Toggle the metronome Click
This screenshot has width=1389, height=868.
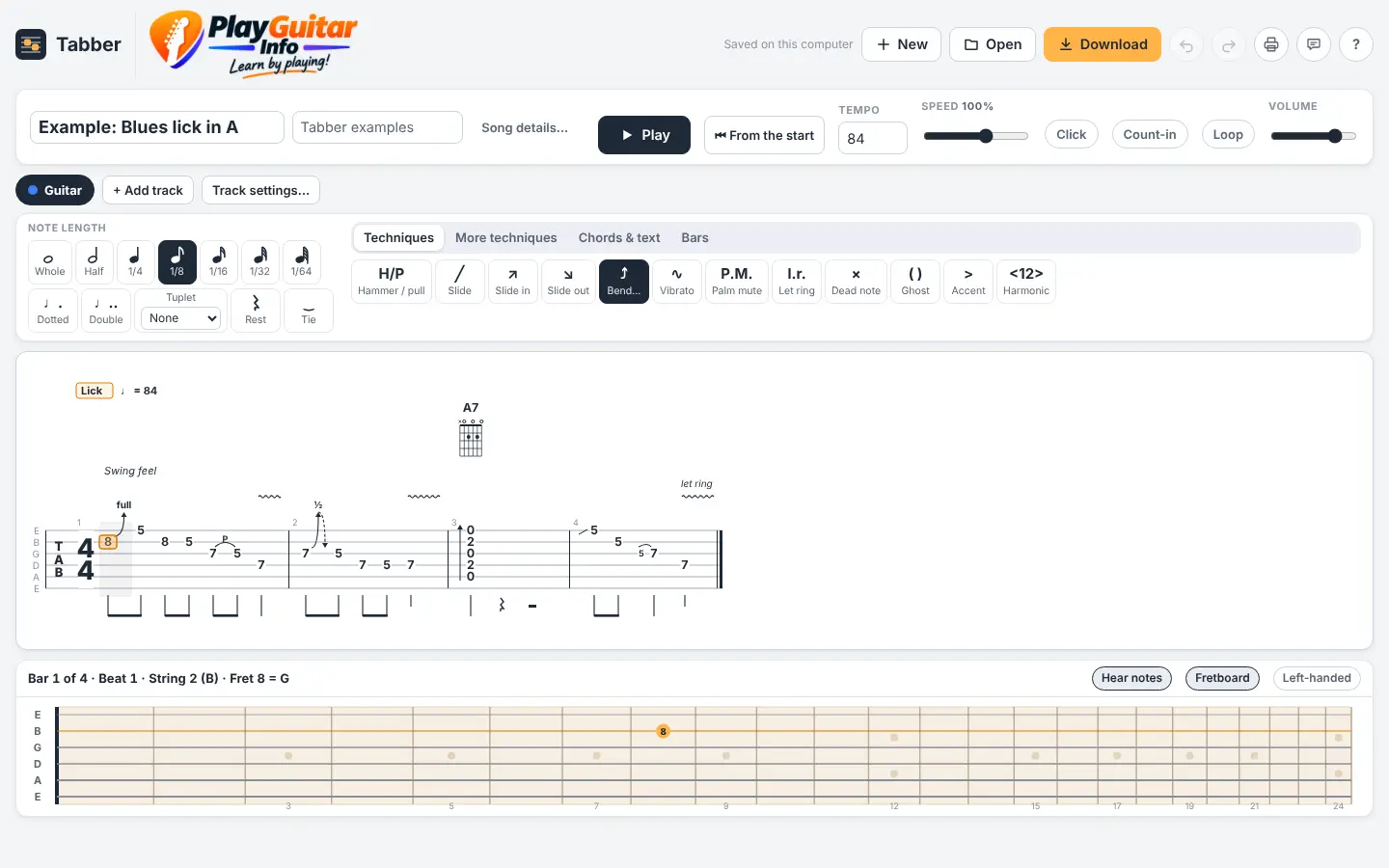click(1072, 134)
